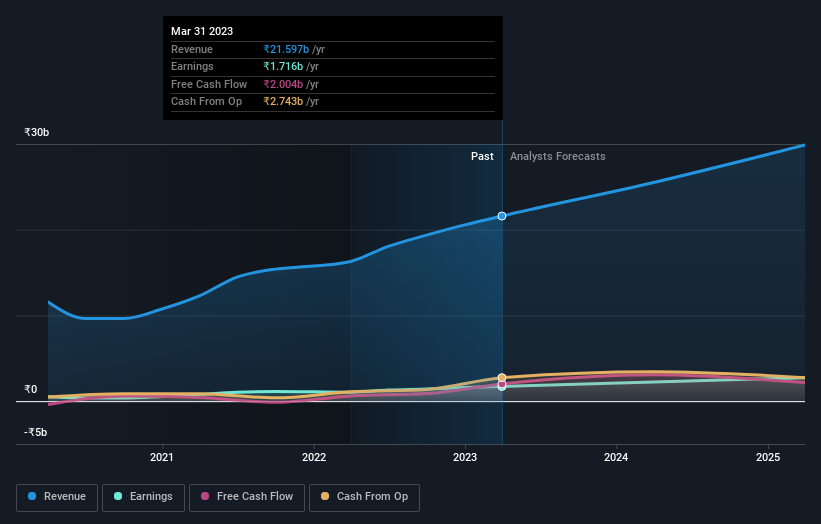
Task: Toggle the Revenue legend button
Action: coord(57,497)
